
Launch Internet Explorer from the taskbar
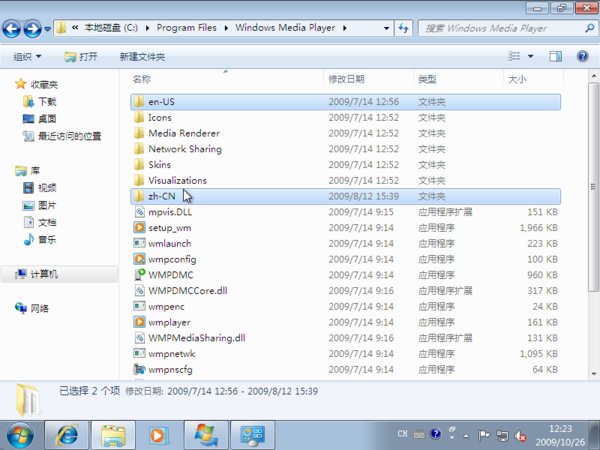tap(67, 435)
